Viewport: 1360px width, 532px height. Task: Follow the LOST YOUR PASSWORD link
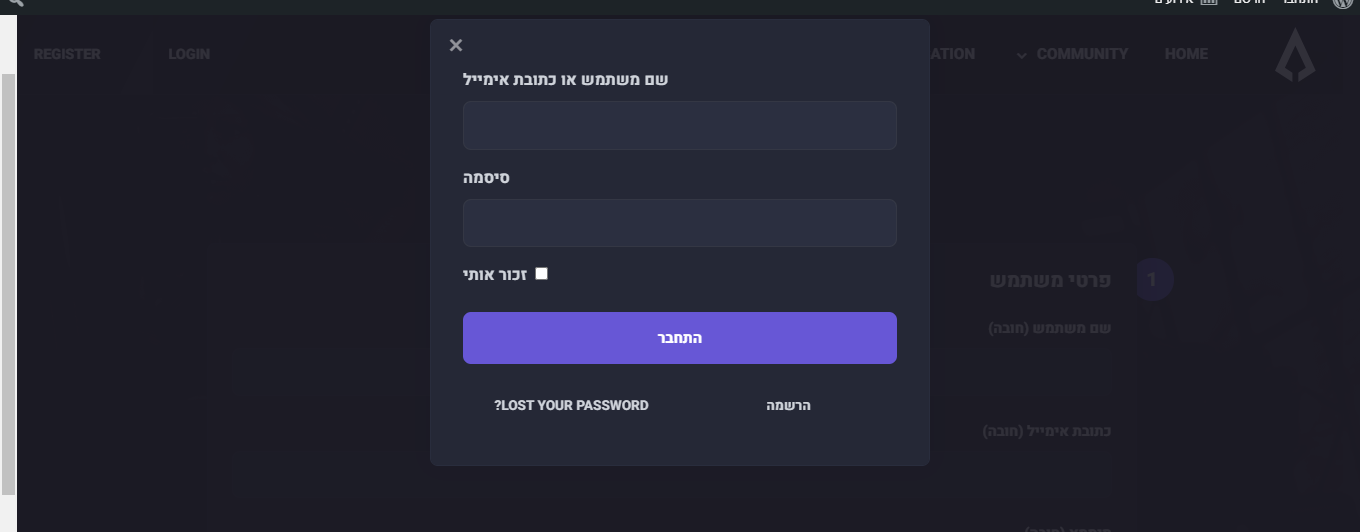(x=571, y=405)
